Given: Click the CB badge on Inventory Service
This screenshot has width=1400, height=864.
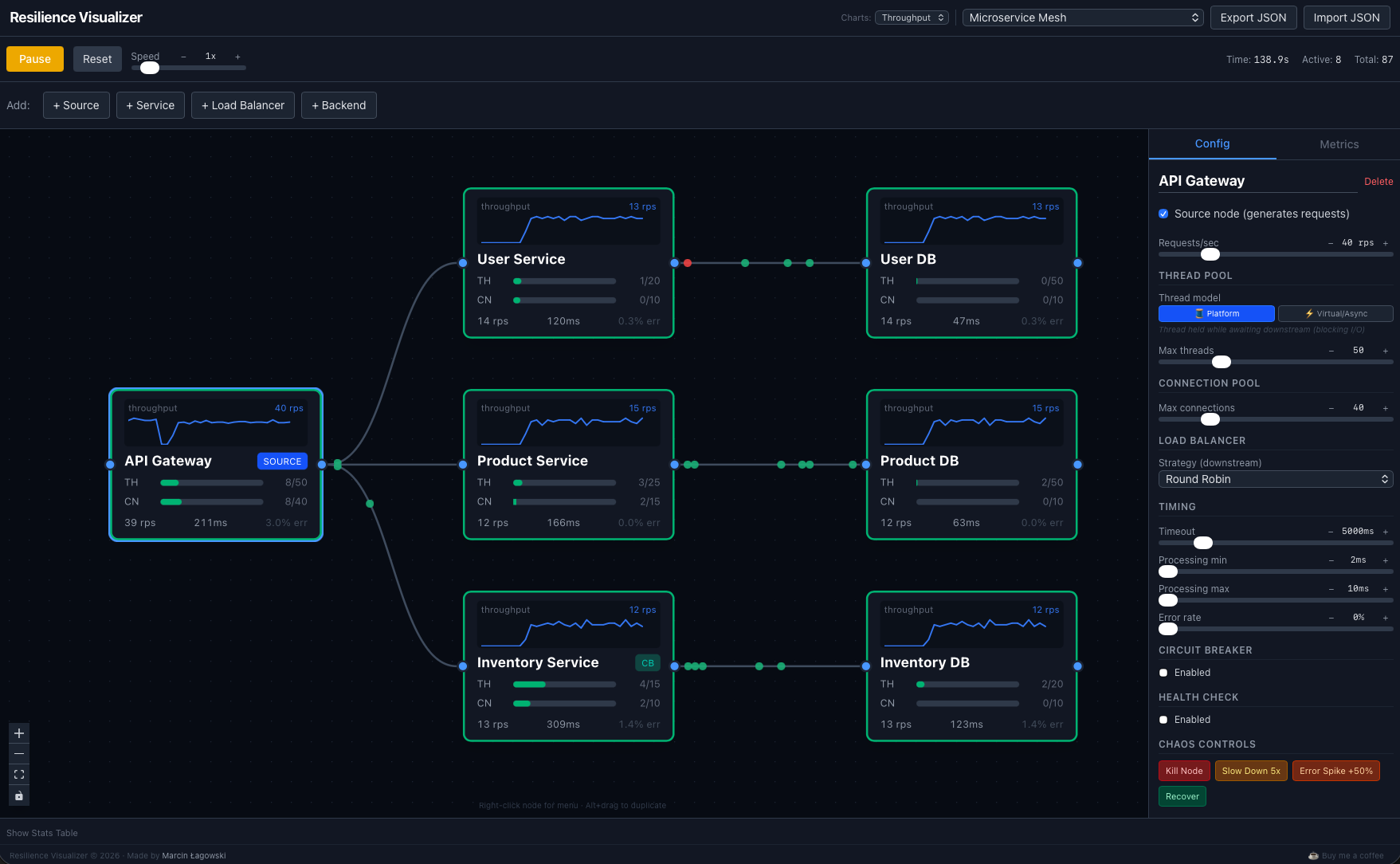Looking at the screenshot, I should 647,662.
